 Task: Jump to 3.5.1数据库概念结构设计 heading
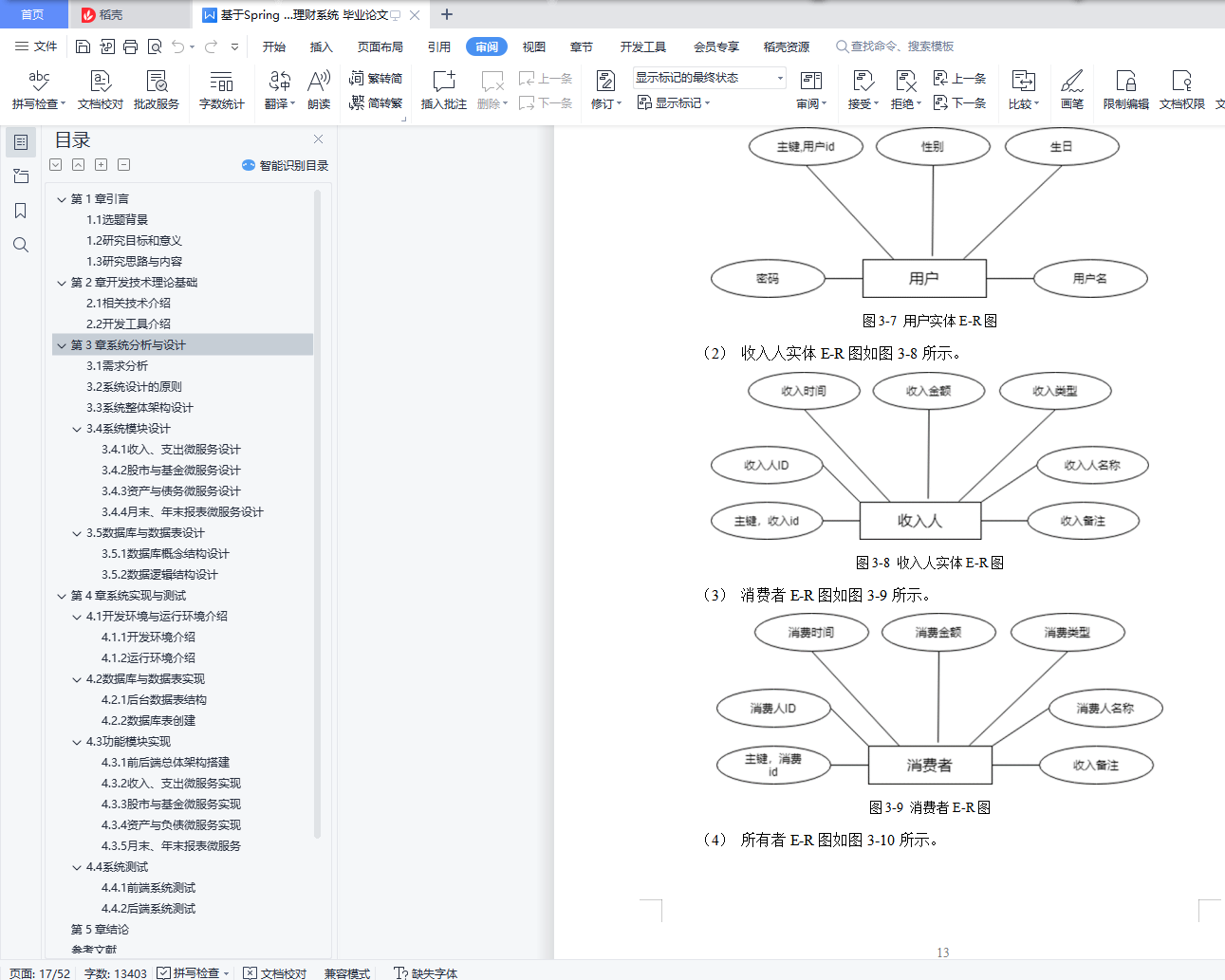click(165, 554)
